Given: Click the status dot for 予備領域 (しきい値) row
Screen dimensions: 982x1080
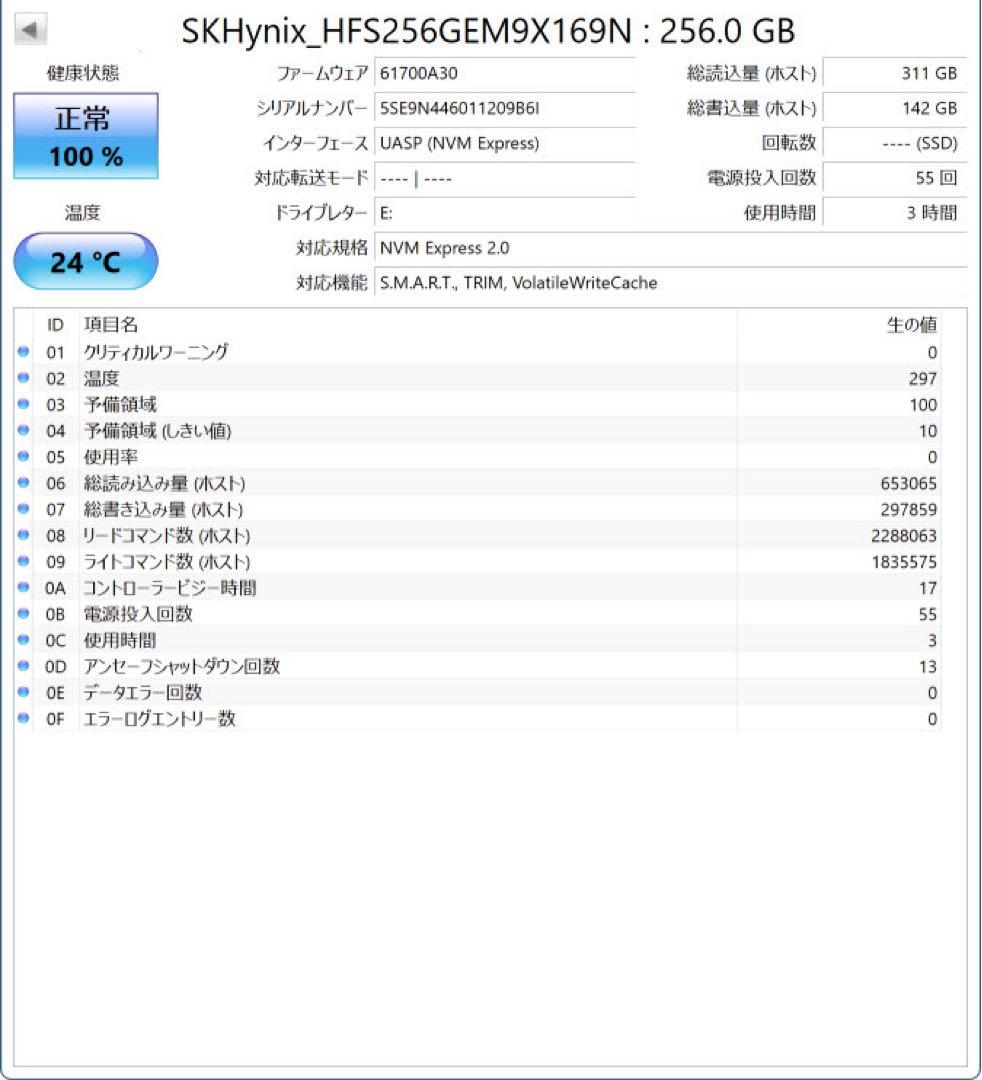Looking at the screenshot, I should 23,430.
